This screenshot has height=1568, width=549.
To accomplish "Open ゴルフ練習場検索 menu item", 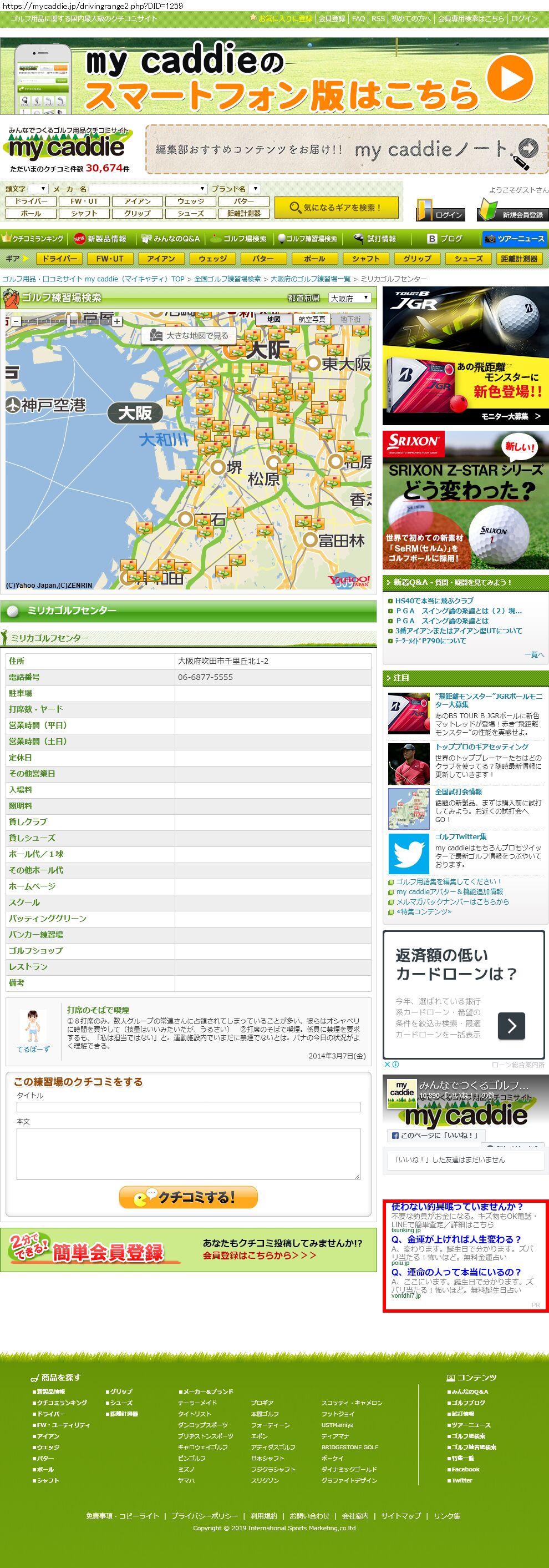I will point(308,239).
